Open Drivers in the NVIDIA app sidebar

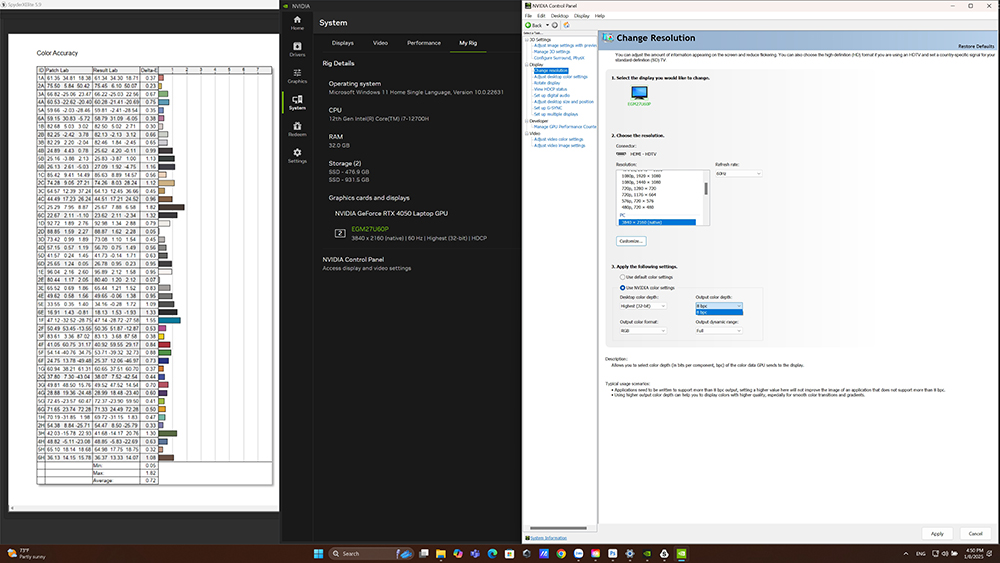click(x=297, y=49)
